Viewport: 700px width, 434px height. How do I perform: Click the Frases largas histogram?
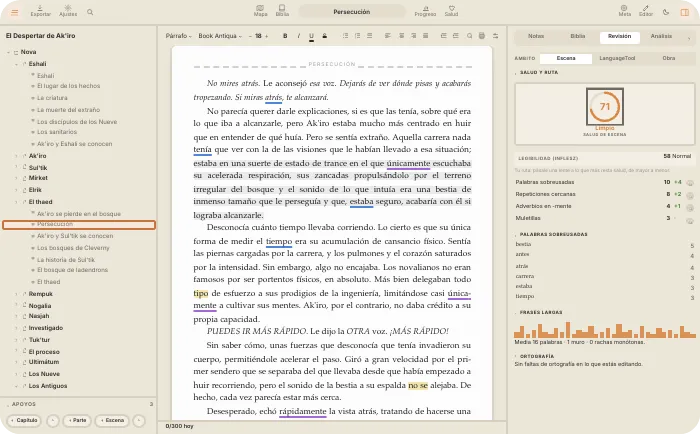click(x=604, y=330)
